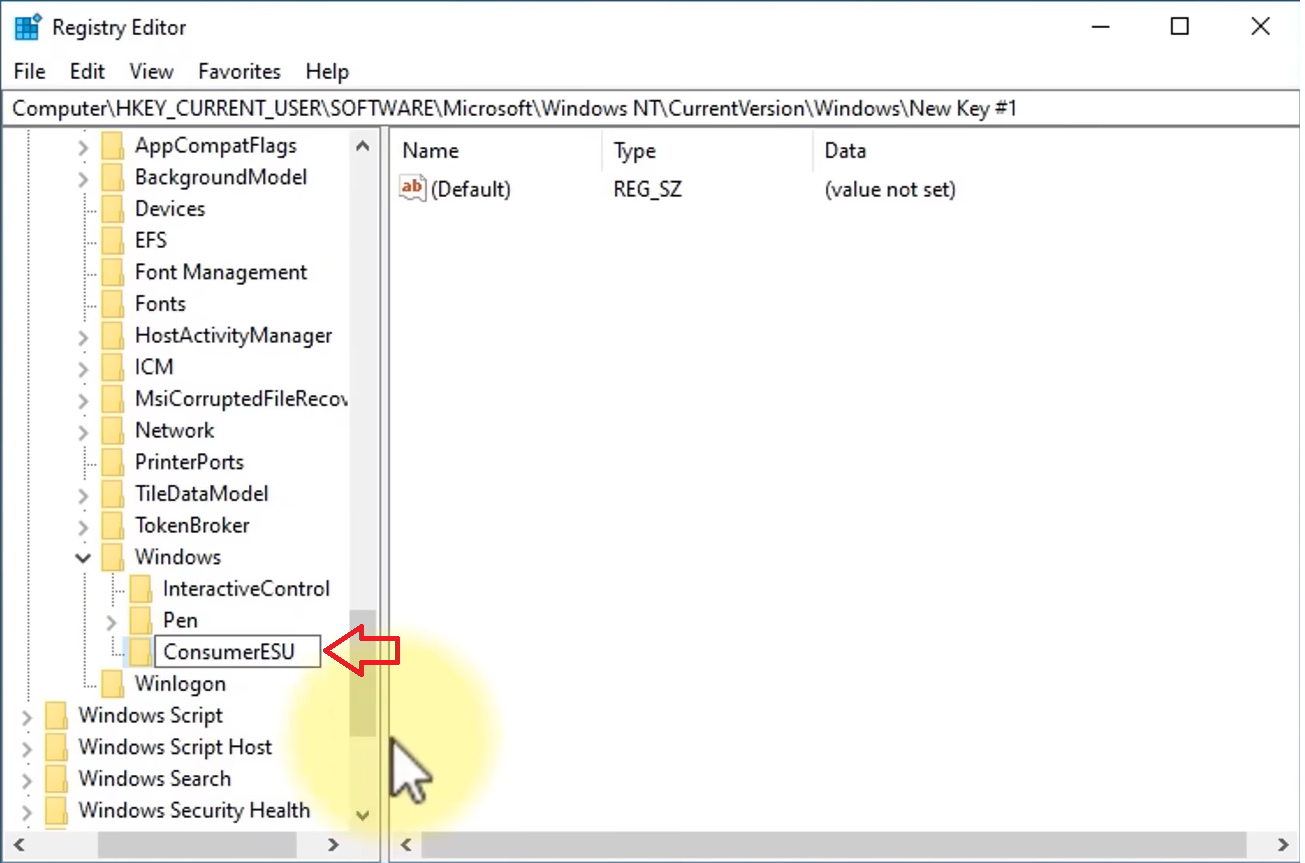Open the Edit menu
The height and width of the screenshot is (863, 1305).
[x=87, y=71]
